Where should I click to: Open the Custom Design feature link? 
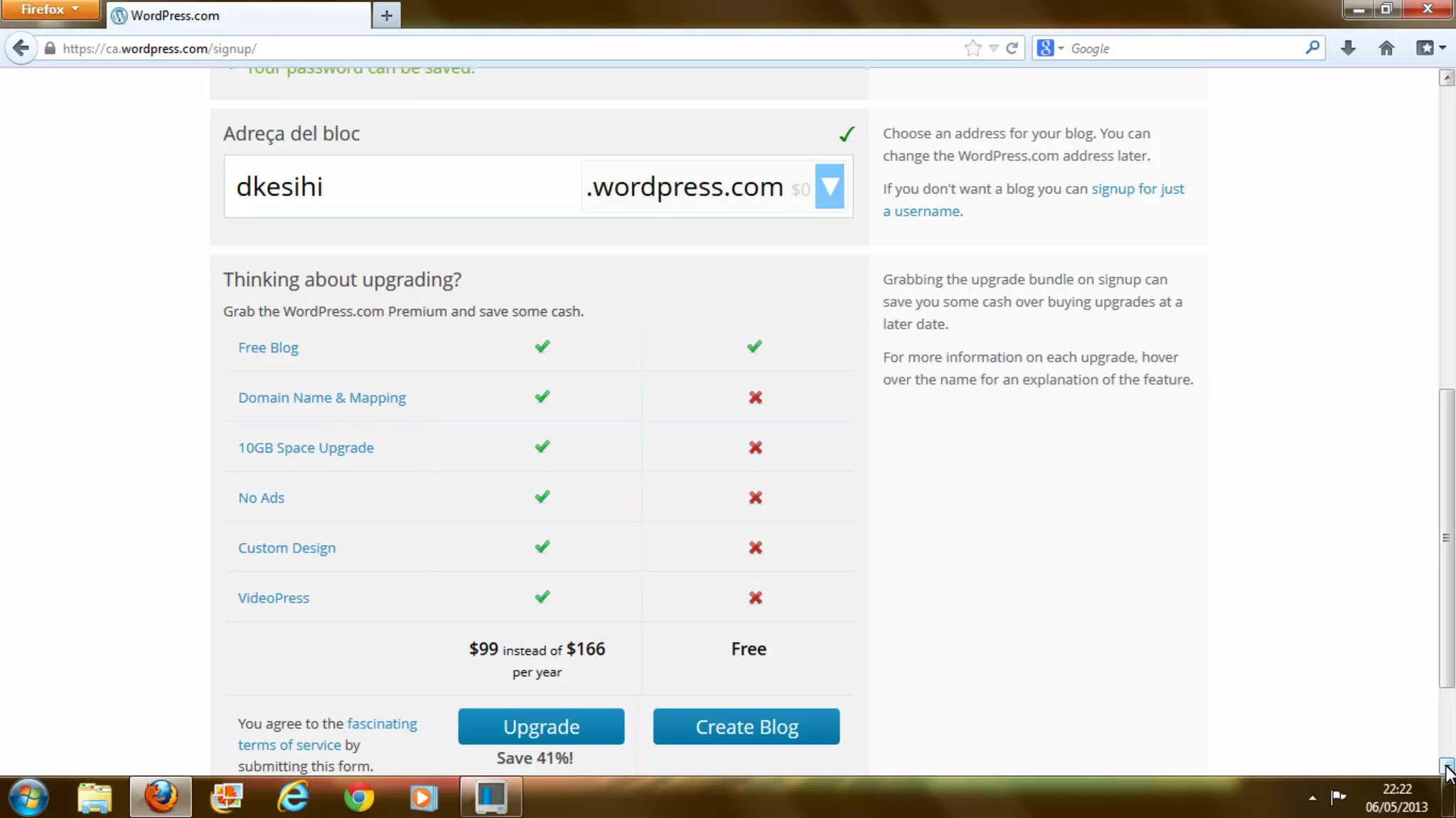pyautogui.click(x=287, y=548)
